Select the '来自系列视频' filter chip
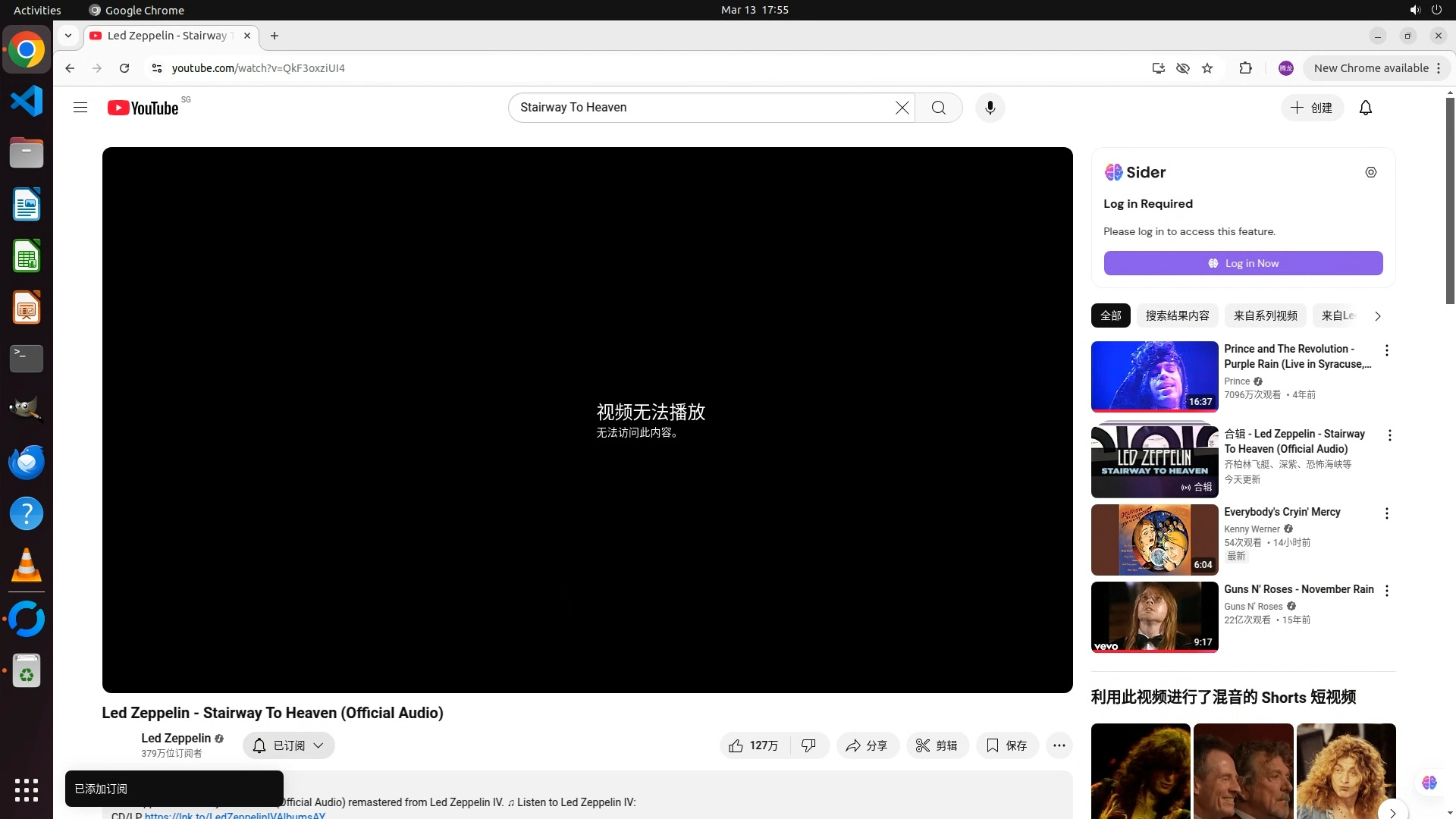 (x=1265, y=315)
